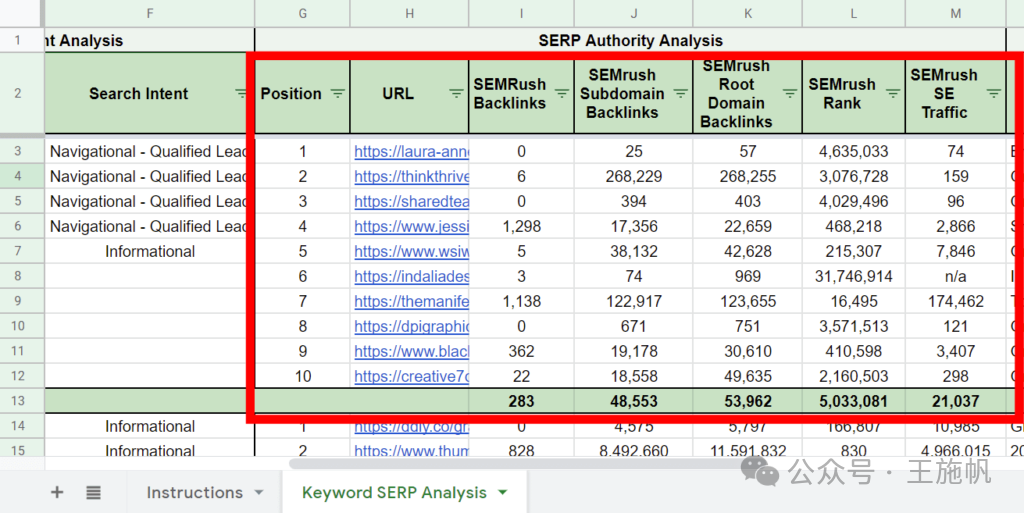Open the www.jessi URL link
This screenshot has height=513, width=1024.
click(411, 226)
